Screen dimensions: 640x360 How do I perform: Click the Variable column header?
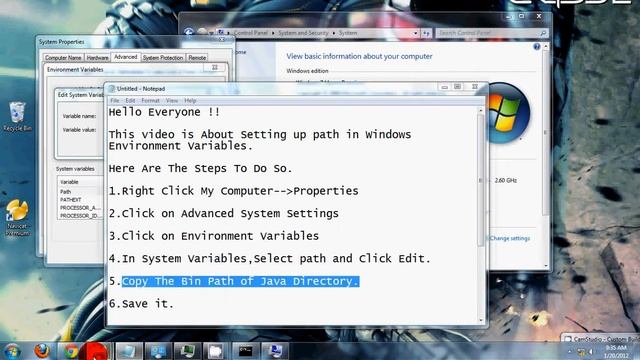80,182
